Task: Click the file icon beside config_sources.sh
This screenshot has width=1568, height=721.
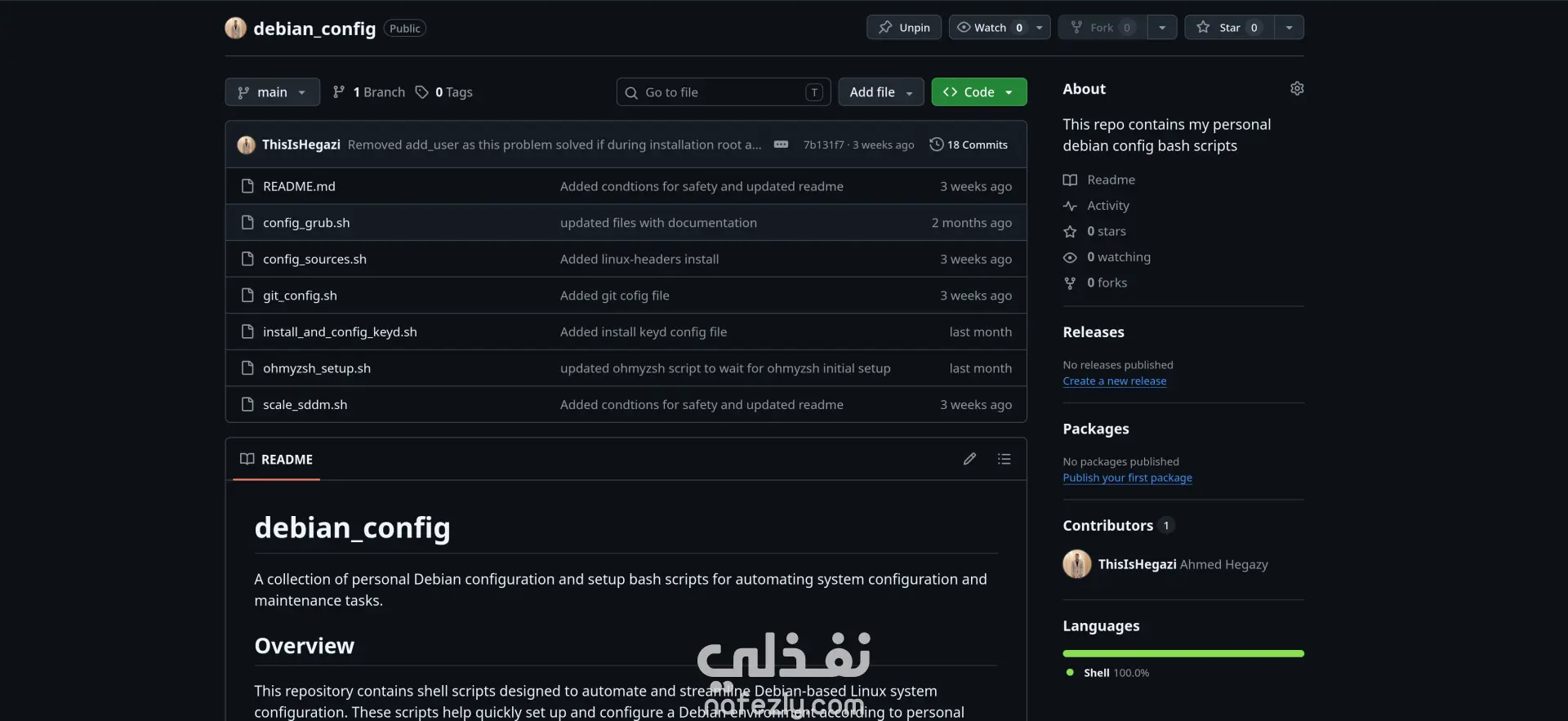Action: pos(247,259)
